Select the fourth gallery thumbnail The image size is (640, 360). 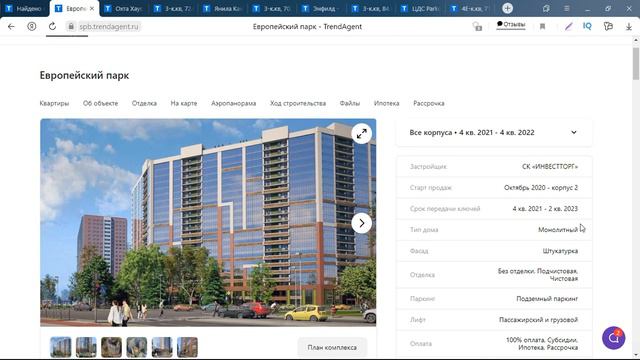click(137, 347)
